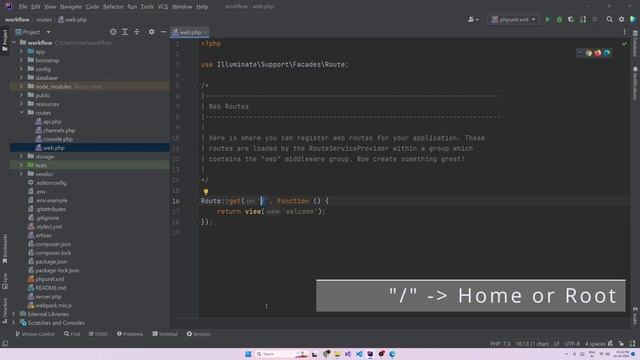Screen dimensions: 640x360
Task: Start debugging with the green bug icon
Action: coord(559,19)
